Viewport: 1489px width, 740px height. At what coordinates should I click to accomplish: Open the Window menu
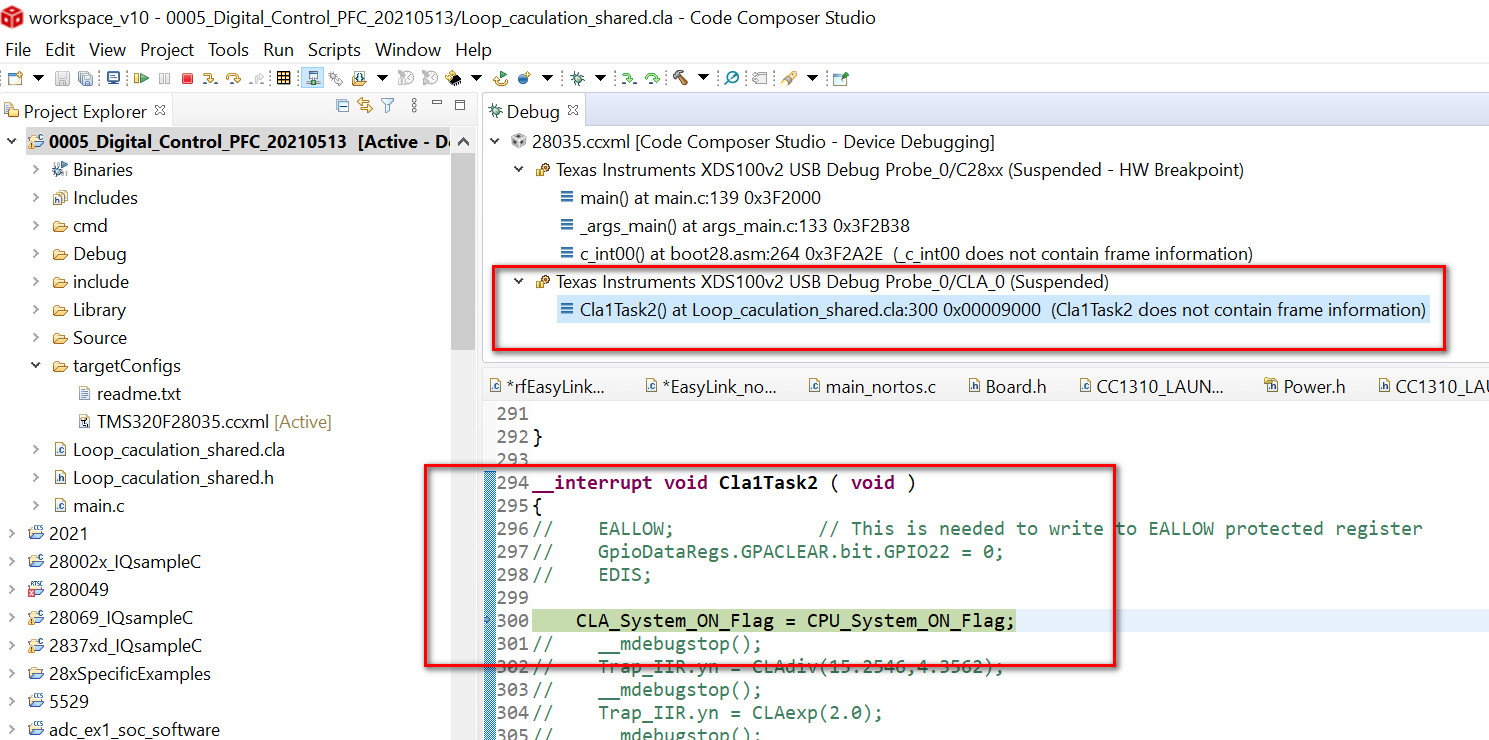(x=408, y=50)
